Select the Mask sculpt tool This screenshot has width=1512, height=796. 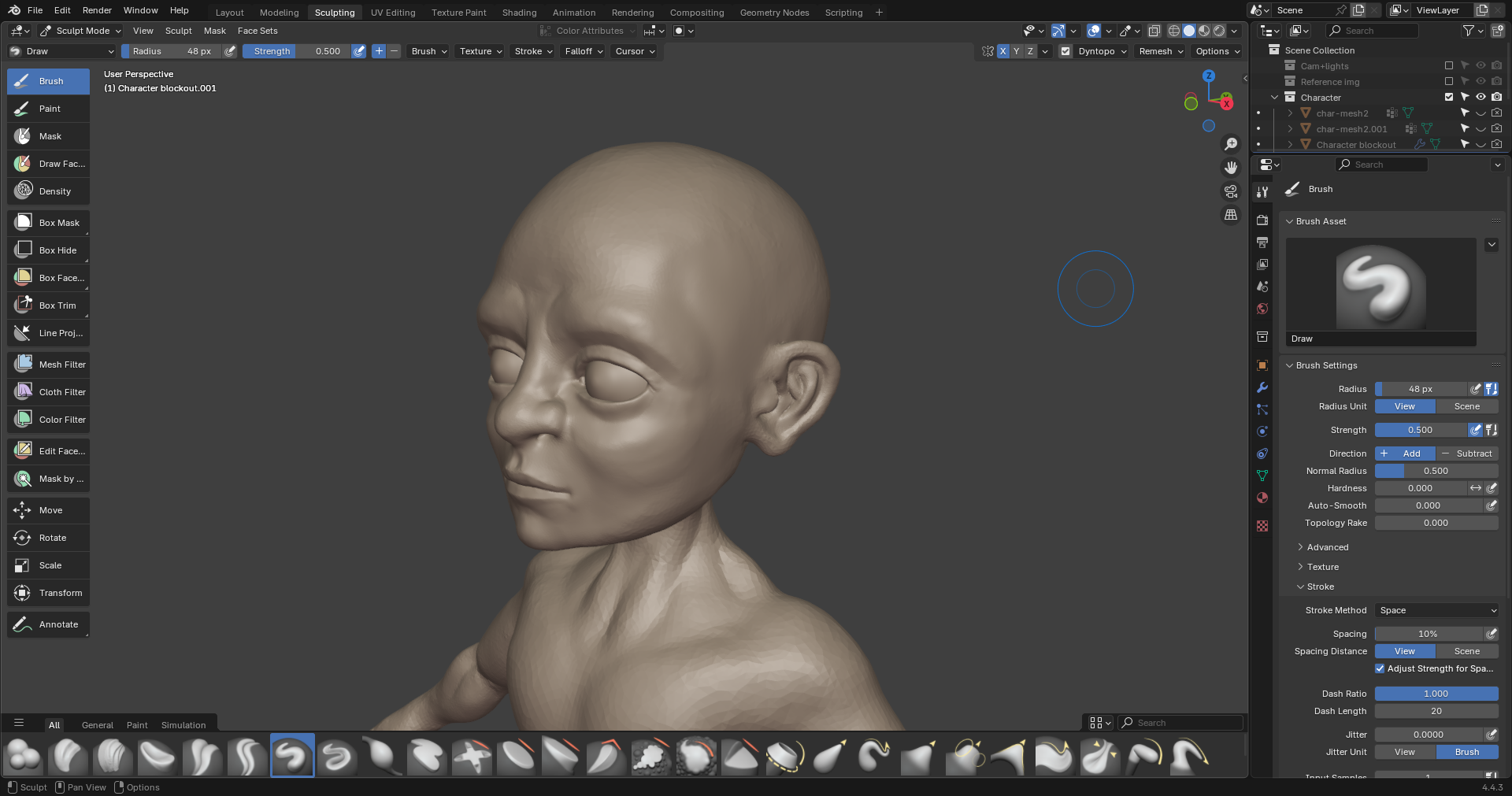(x=48, y=136)
